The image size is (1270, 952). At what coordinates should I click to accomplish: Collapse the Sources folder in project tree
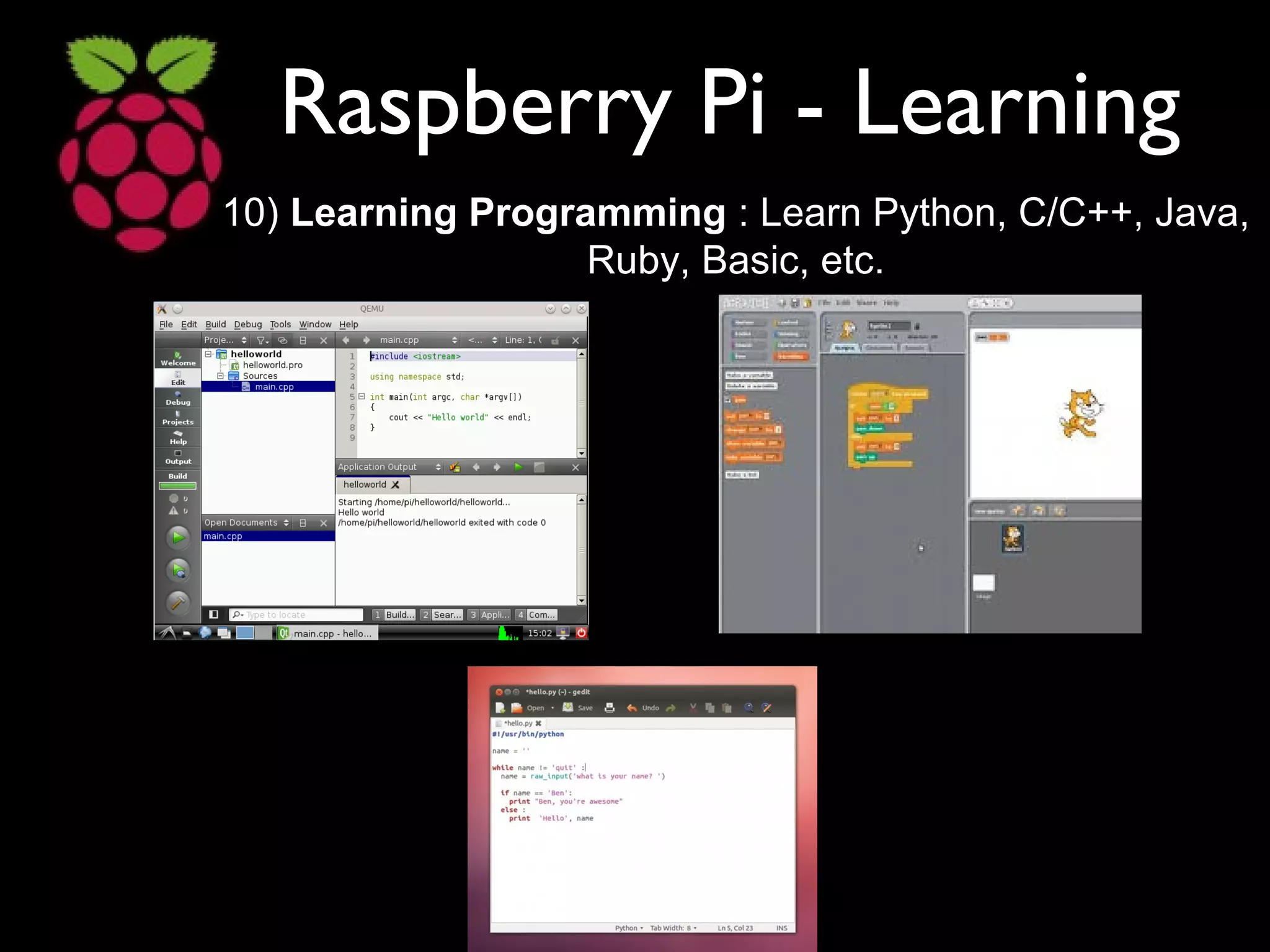(221, 376)
